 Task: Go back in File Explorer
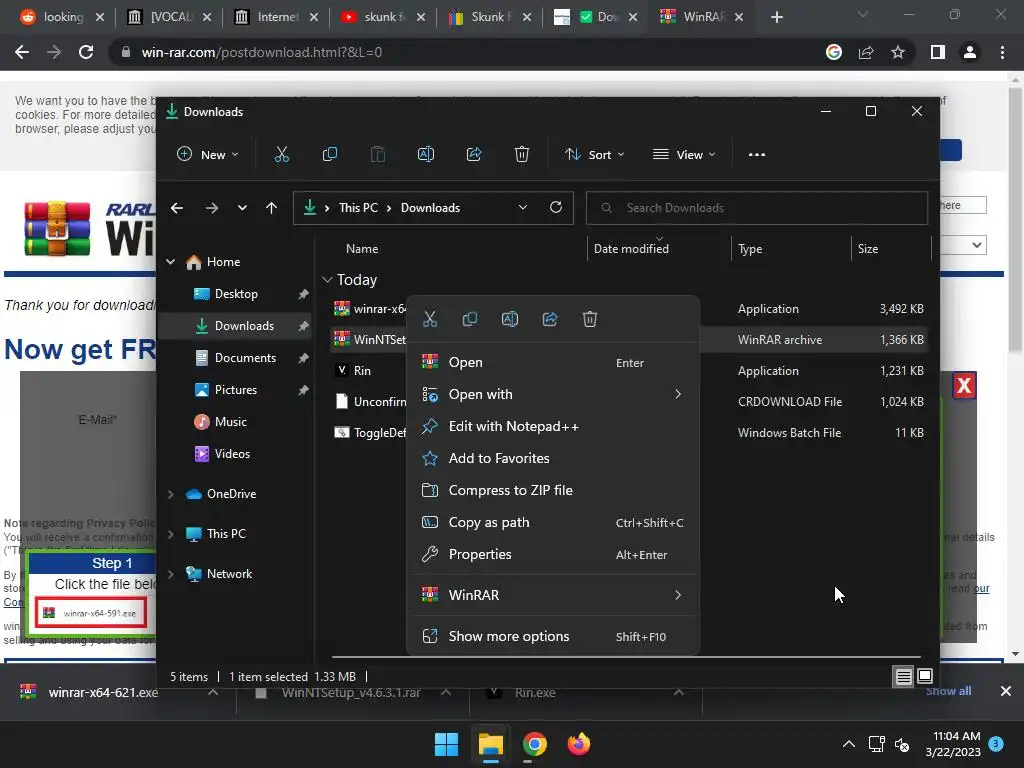(177, 208)
